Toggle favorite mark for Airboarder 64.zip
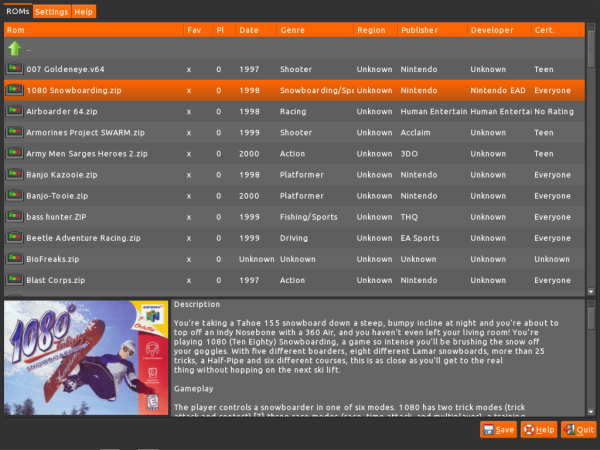This screenshot has width=600, height=450. [189, 112]
